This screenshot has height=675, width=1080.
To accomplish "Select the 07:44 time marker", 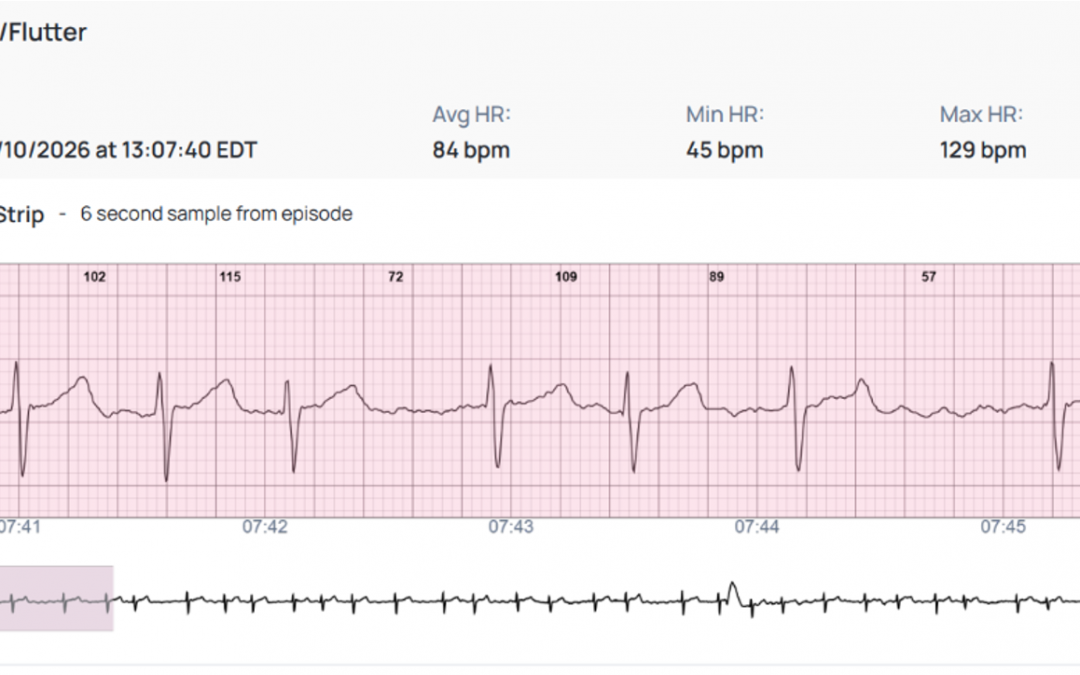I will (757, 527).
